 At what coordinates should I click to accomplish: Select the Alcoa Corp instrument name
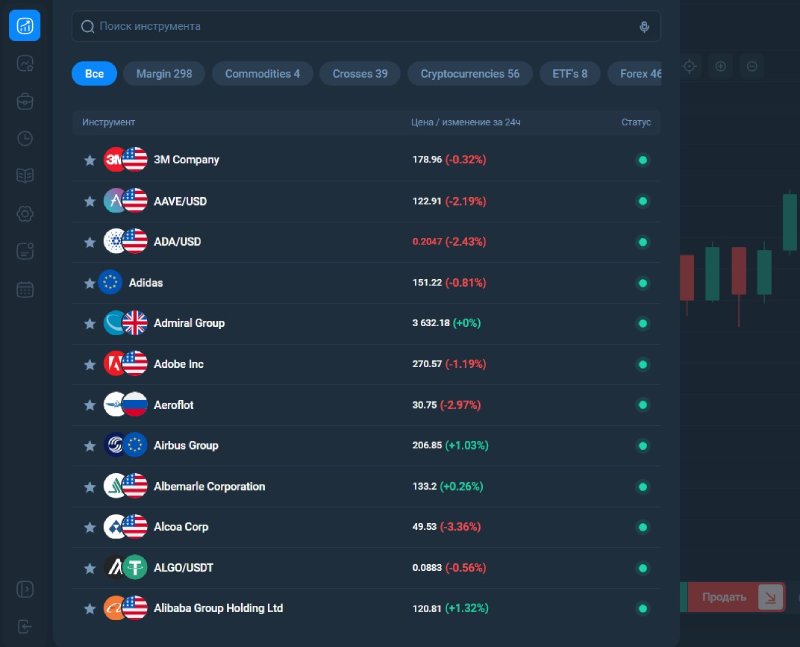click(181, 527)
